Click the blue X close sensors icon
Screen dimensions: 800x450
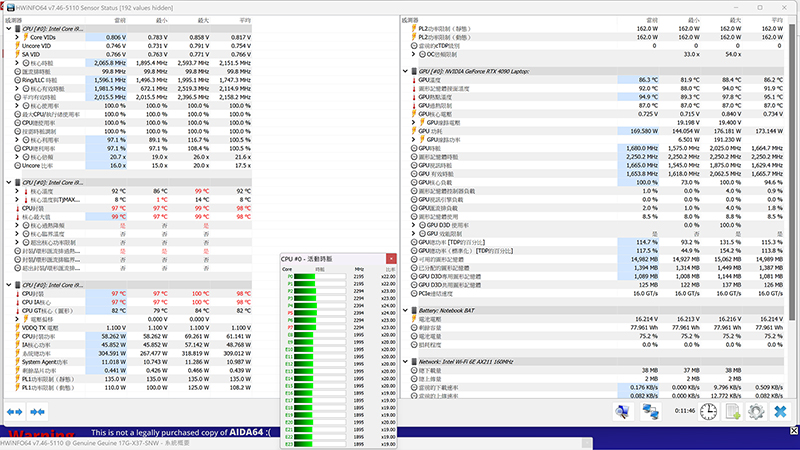click(780, 411)
